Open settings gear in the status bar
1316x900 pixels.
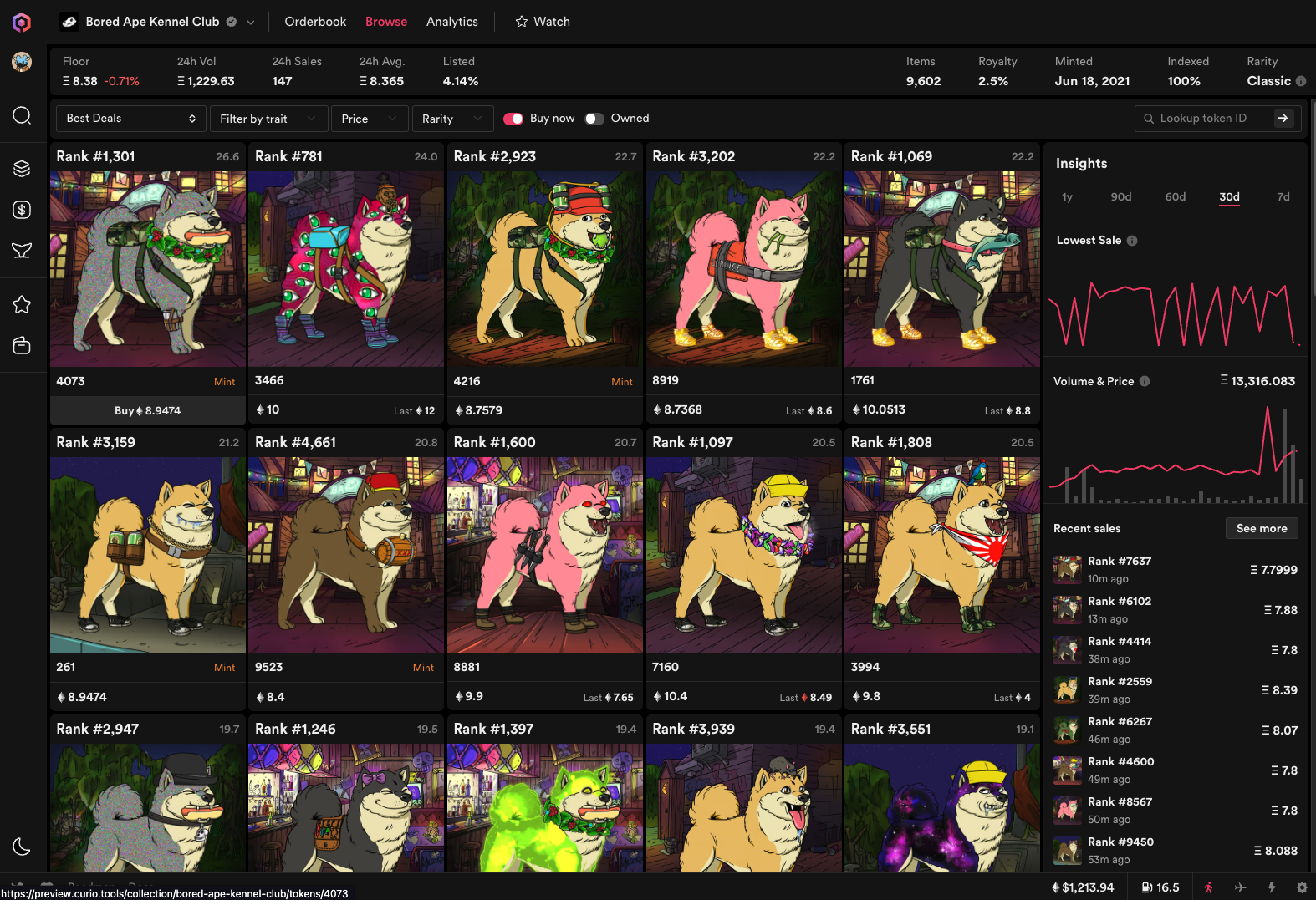click(1302, 887)
